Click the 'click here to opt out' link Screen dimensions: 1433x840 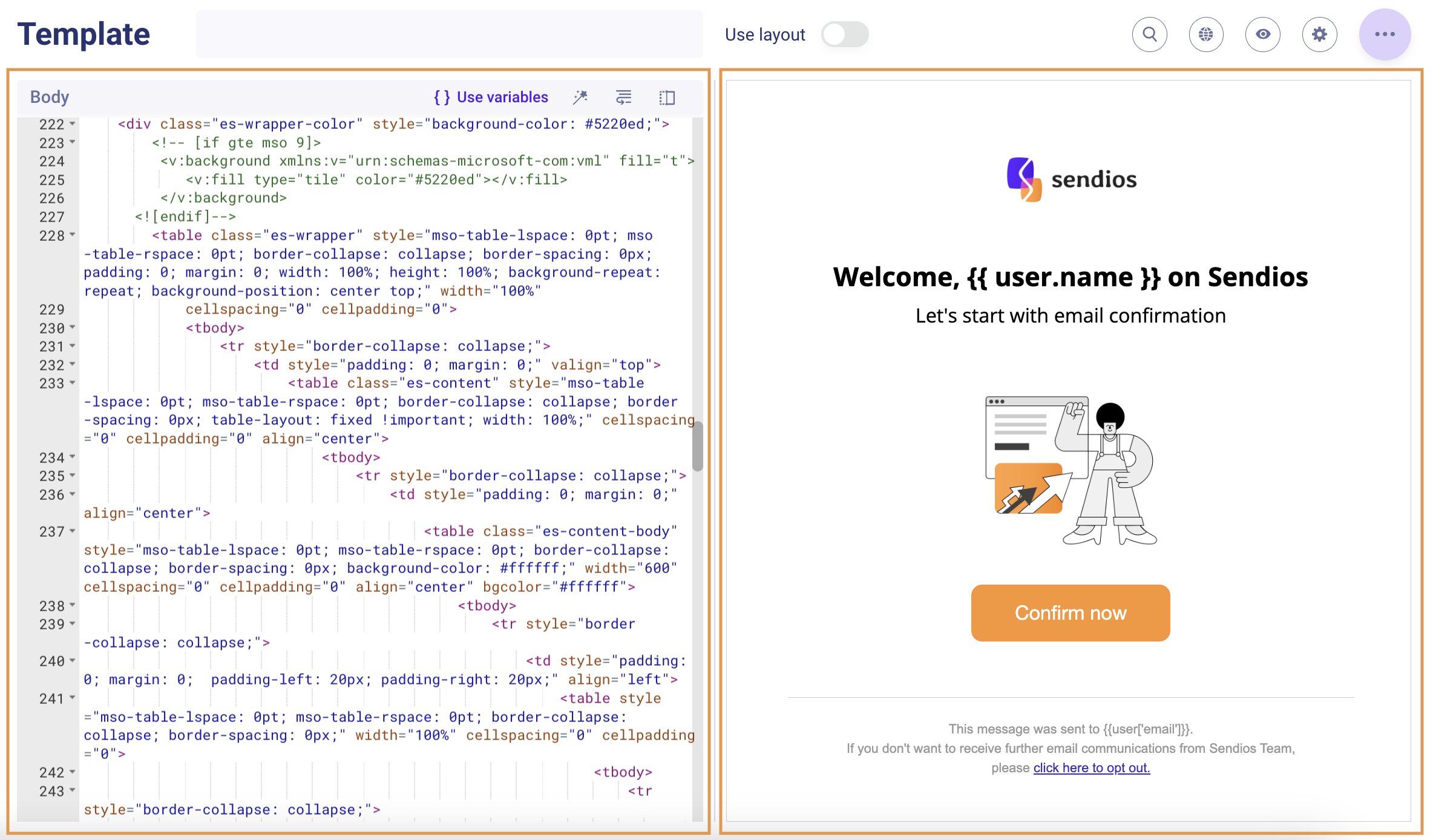[x=1091, y=767]
